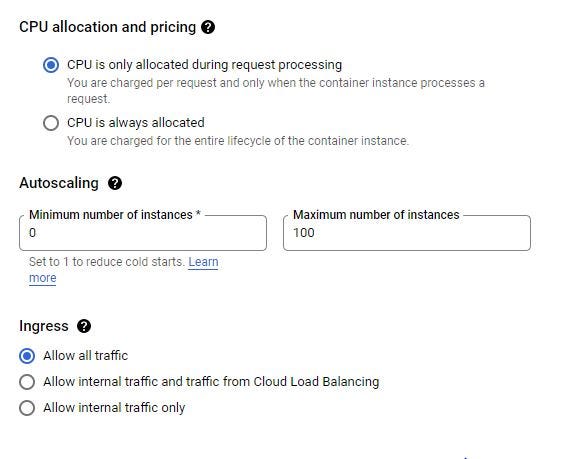
Task: Select internal traffic and Cloud Load Balancing radio
Action: point(27,382)
